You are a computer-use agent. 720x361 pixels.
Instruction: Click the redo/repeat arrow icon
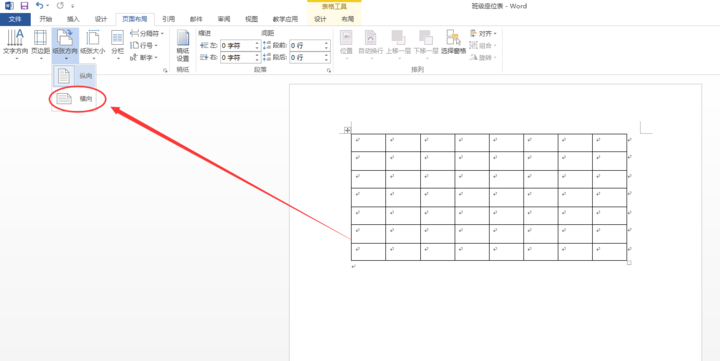pos(60,6)
